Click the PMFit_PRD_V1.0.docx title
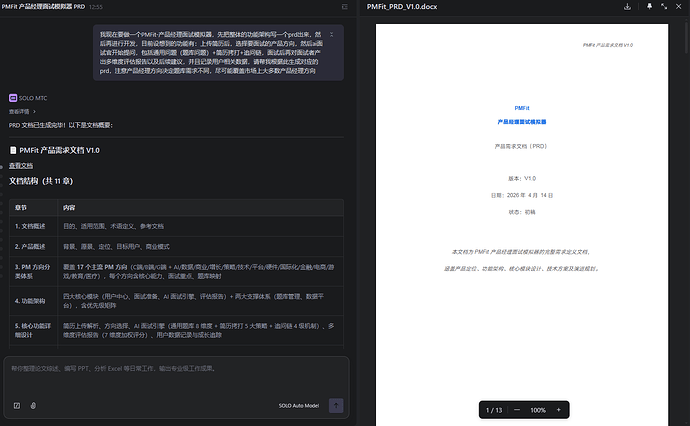The width and height of the screenshot is (690, 426). [x=402, y=7]
